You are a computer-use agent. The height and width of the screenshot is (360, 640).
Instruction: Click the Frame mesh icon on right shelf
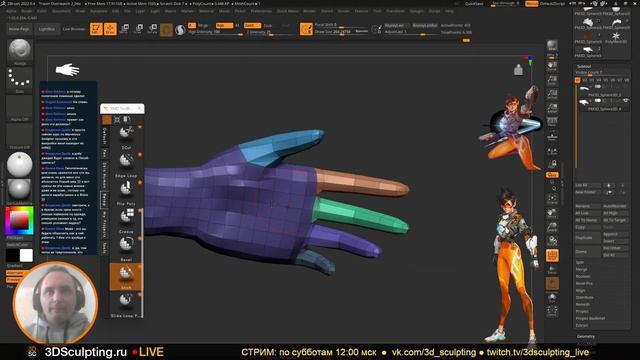click(552, 199)
